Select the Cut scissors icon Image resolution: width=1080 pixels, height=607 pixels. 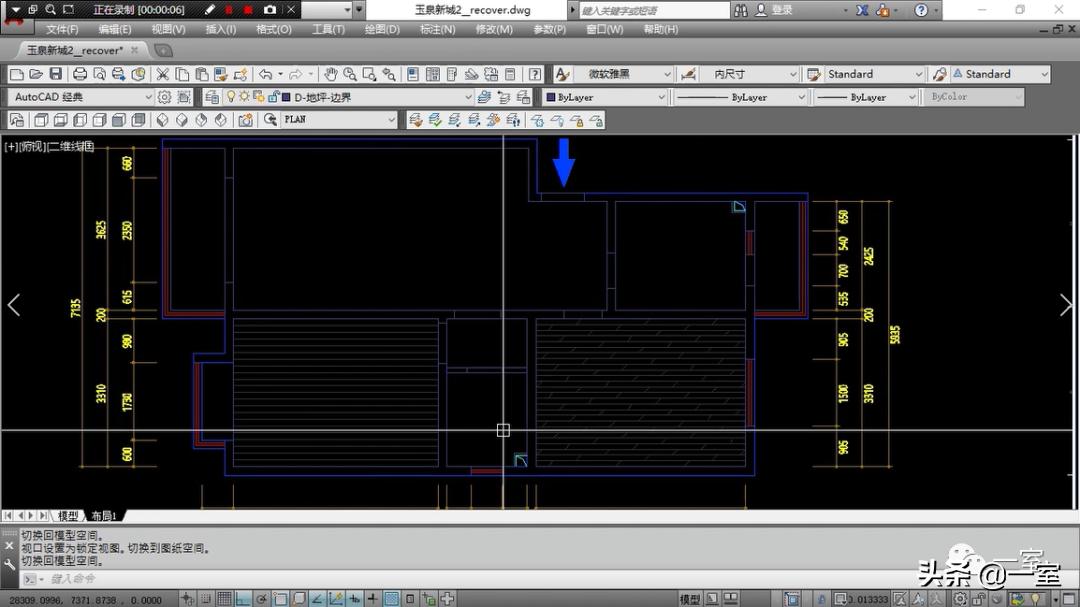point(163,74)
